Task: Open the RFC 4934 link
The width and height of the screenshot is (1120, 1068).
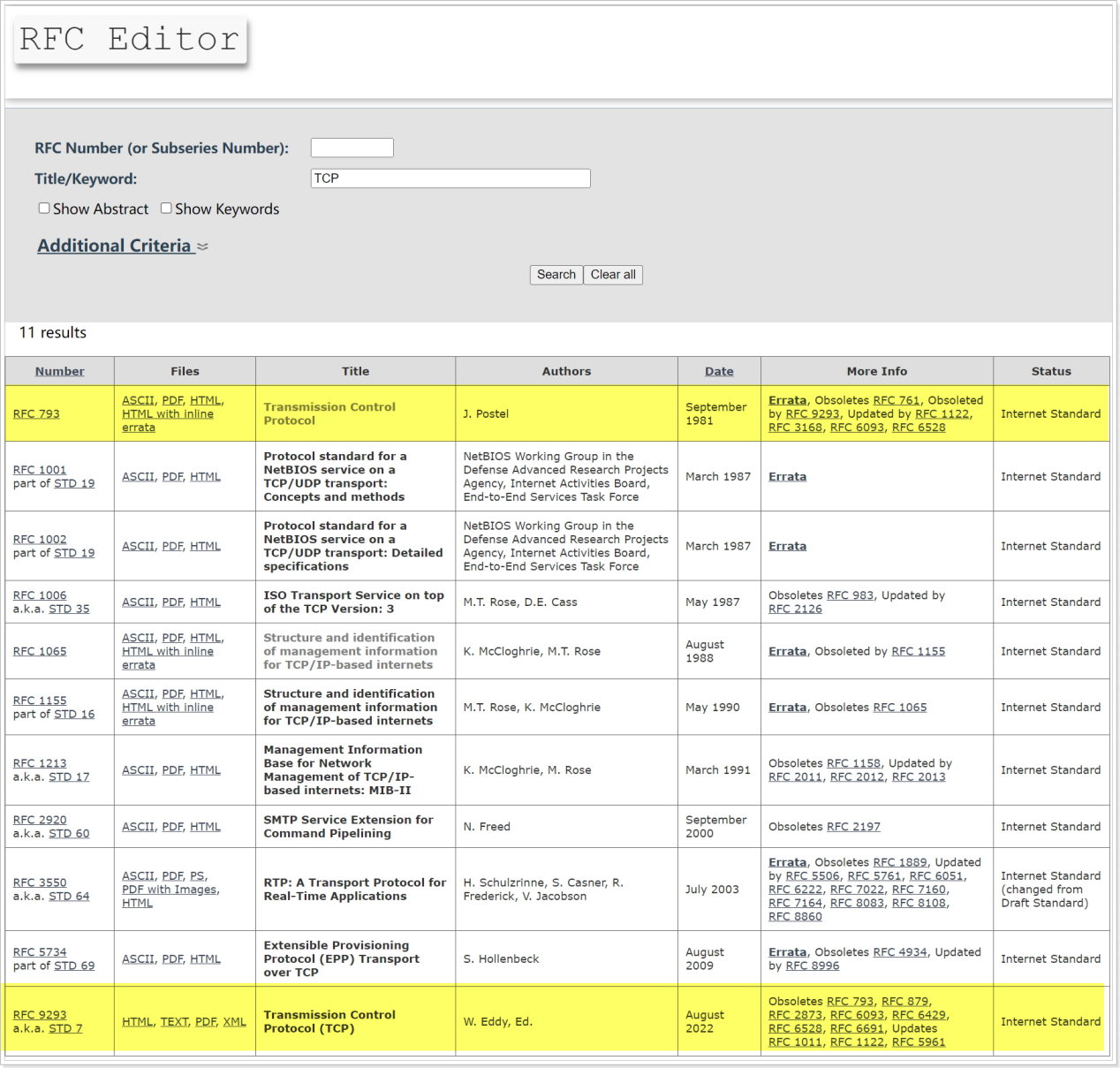Action: [x=900, y=952]
